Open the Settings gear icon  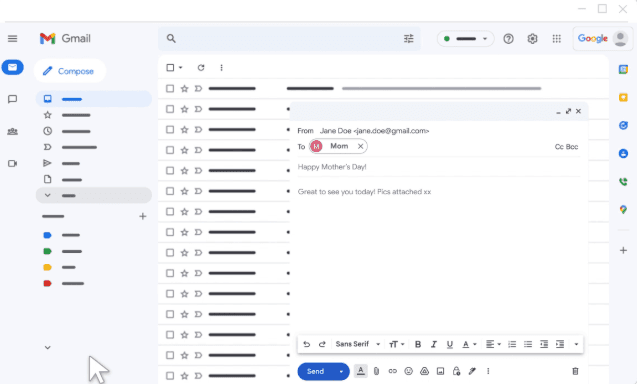pyautogui.click(x=532, y=39)
